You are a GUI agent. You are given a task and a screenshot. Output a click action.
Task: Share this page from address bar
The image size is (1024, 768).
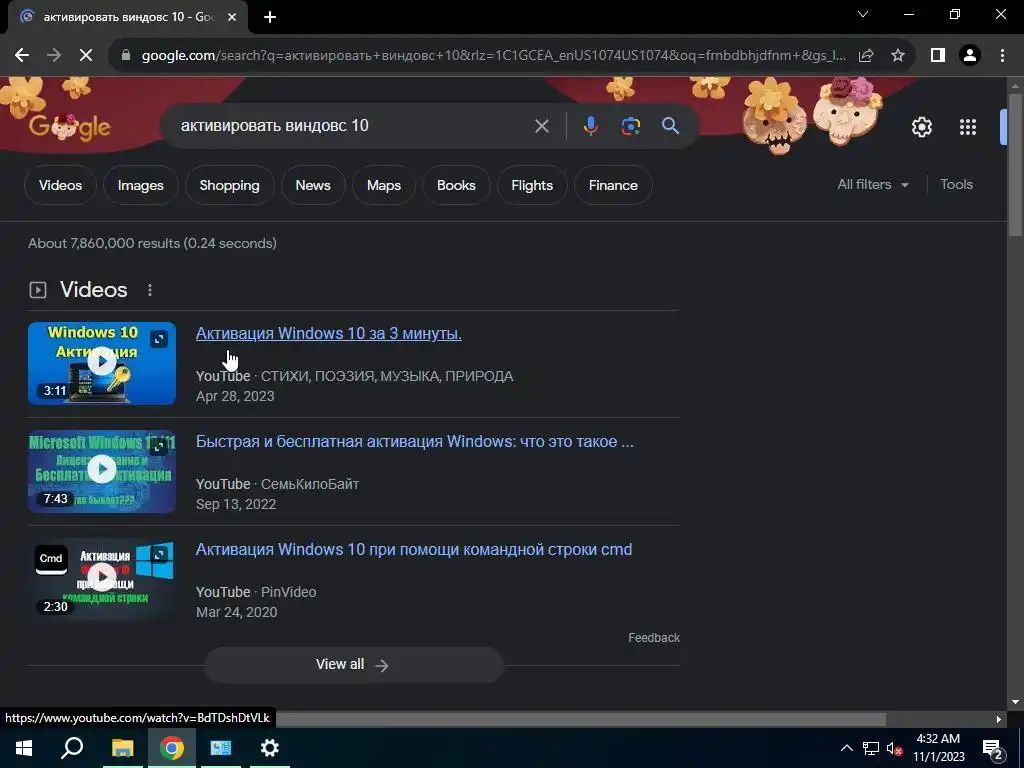[866, 56]
